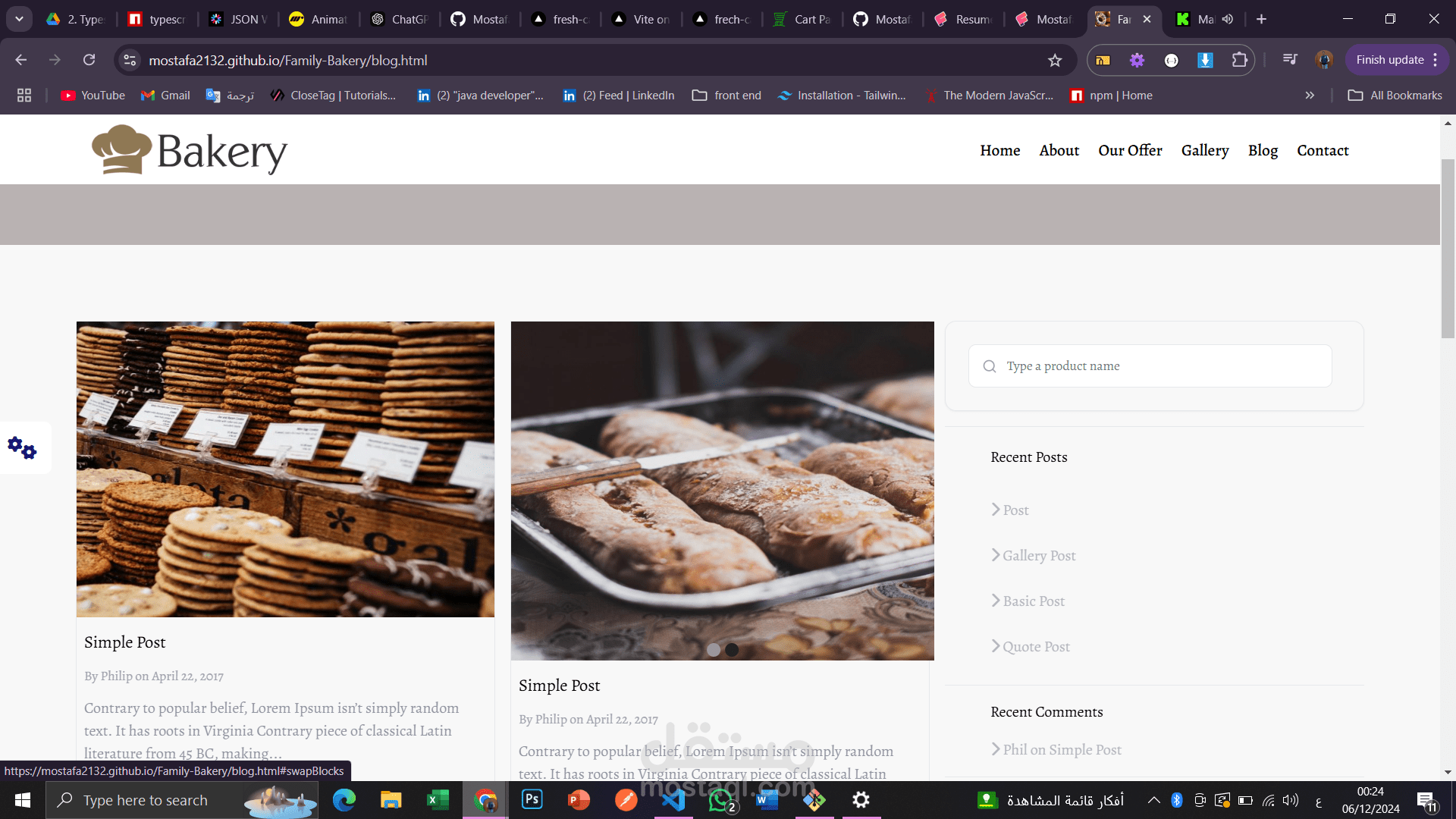Show hidden bookmarks with double chevron
The width and height of the screenshot is (1456, 819).
point(1310,96)
